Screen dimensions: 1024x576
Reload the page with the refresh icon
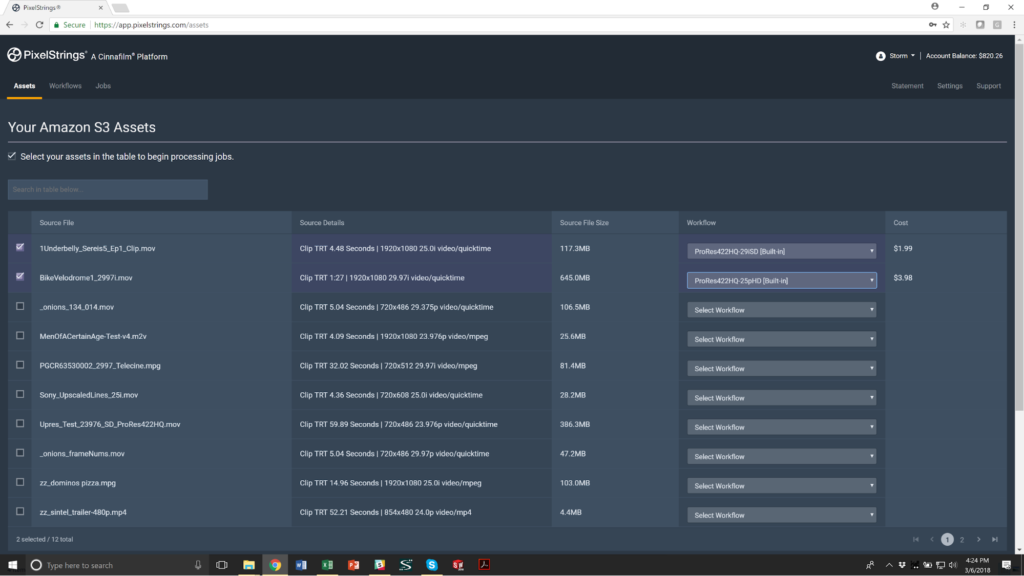(x=39, y=25)
